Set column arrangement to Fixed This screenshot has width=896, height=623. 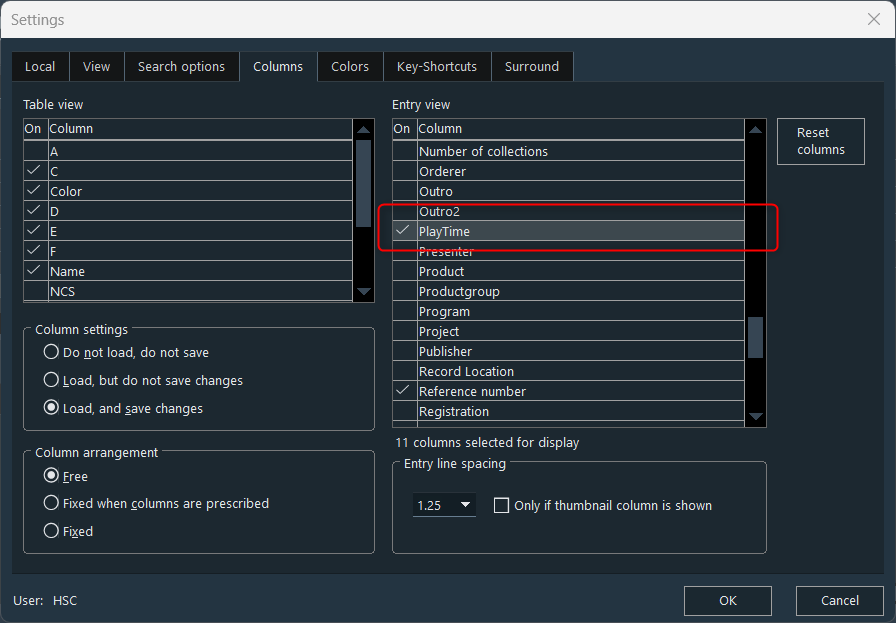(x=51, y=532)
